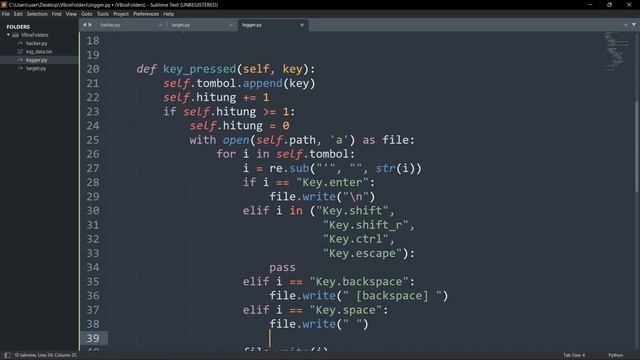
Task: Open the View menu
Action: coord(71,14)
